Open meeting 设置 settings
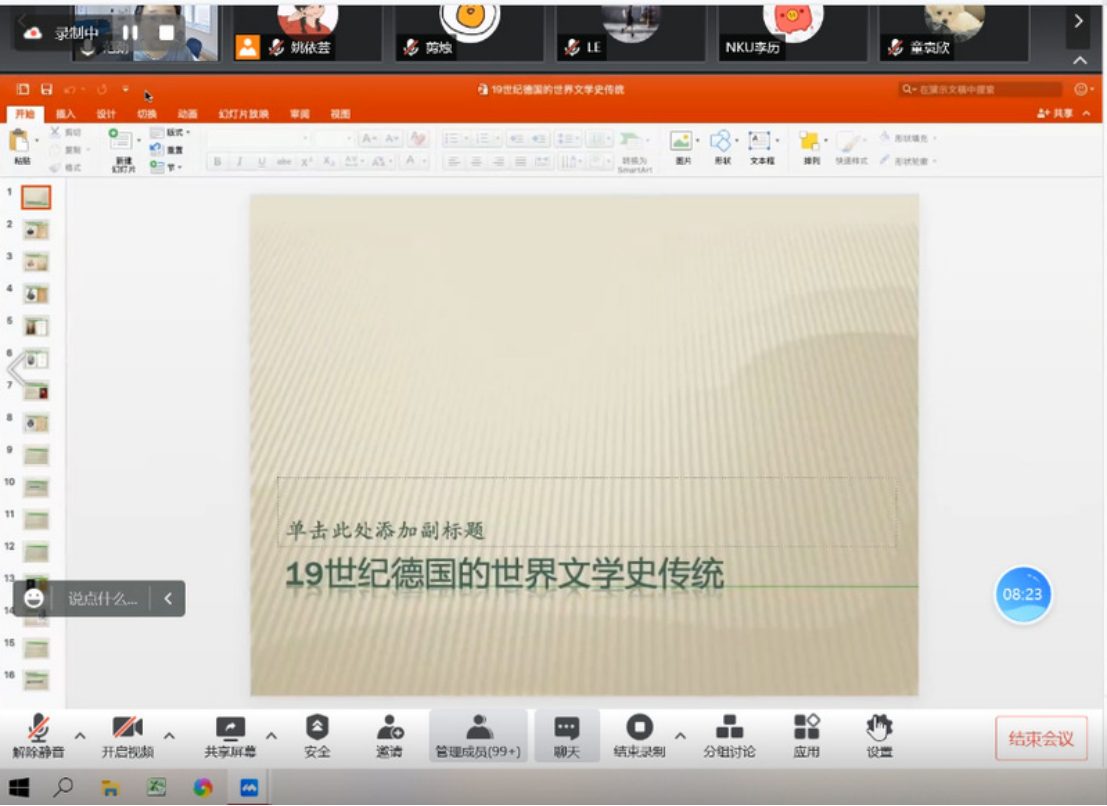This screenshot has width=1107, height=806. point(879,736)
